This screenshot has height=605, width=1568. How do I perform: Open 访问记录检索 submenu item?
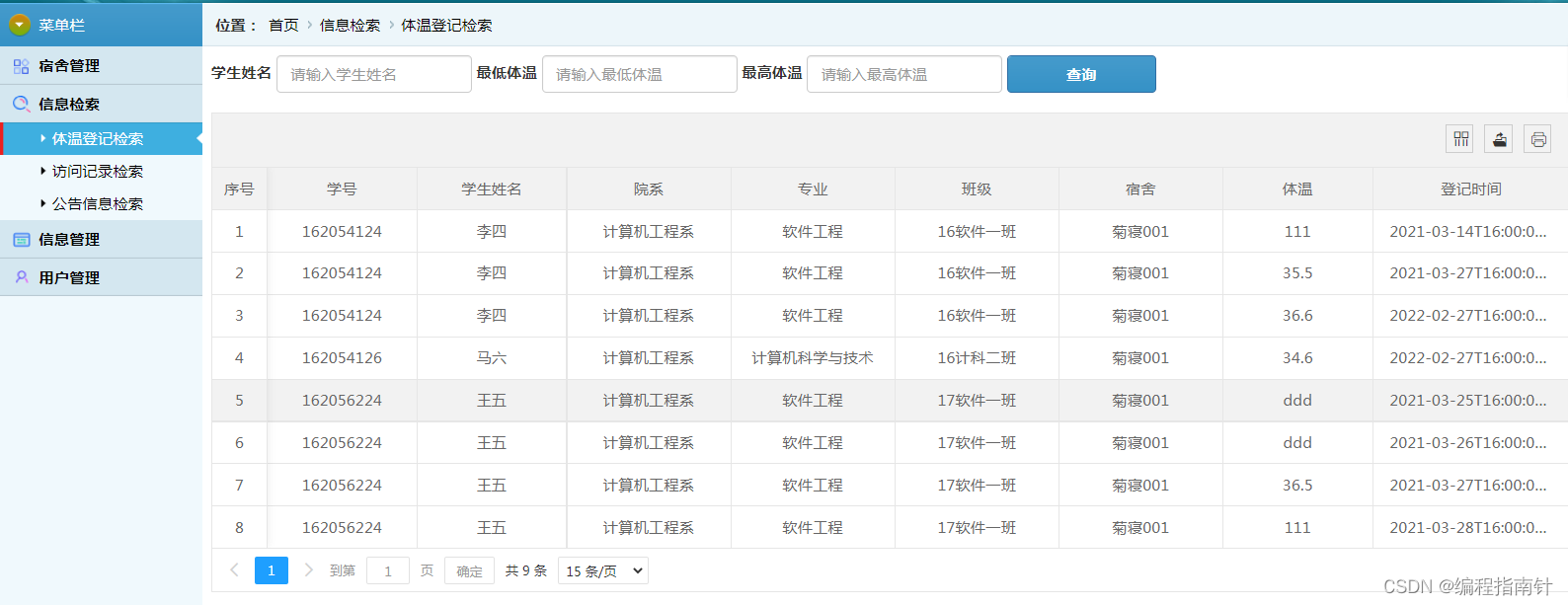[101, 172]
